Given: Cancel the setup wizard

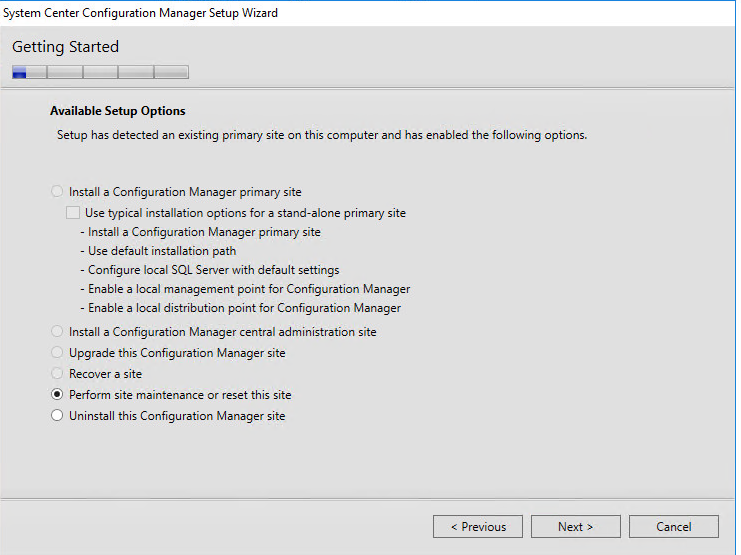Looking at the screenshot, I should pos(674,527).
